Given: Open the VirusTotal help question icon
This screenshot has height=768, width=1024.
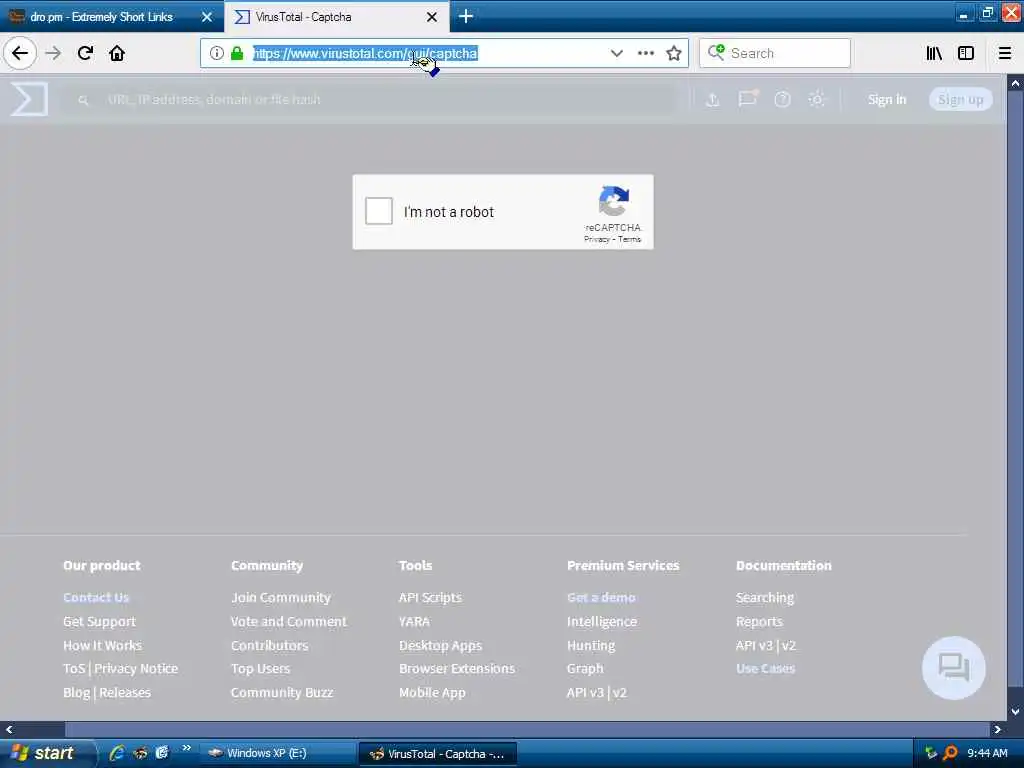Looking at the screenshot, I should (x=782, y=99).
